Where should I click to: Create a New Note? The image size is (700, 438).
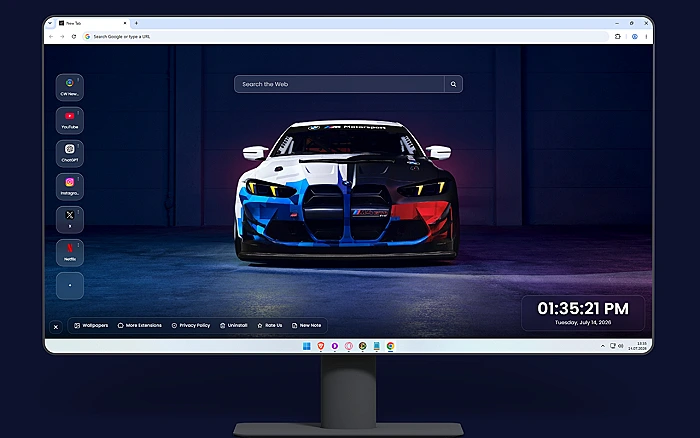(306, 325)
